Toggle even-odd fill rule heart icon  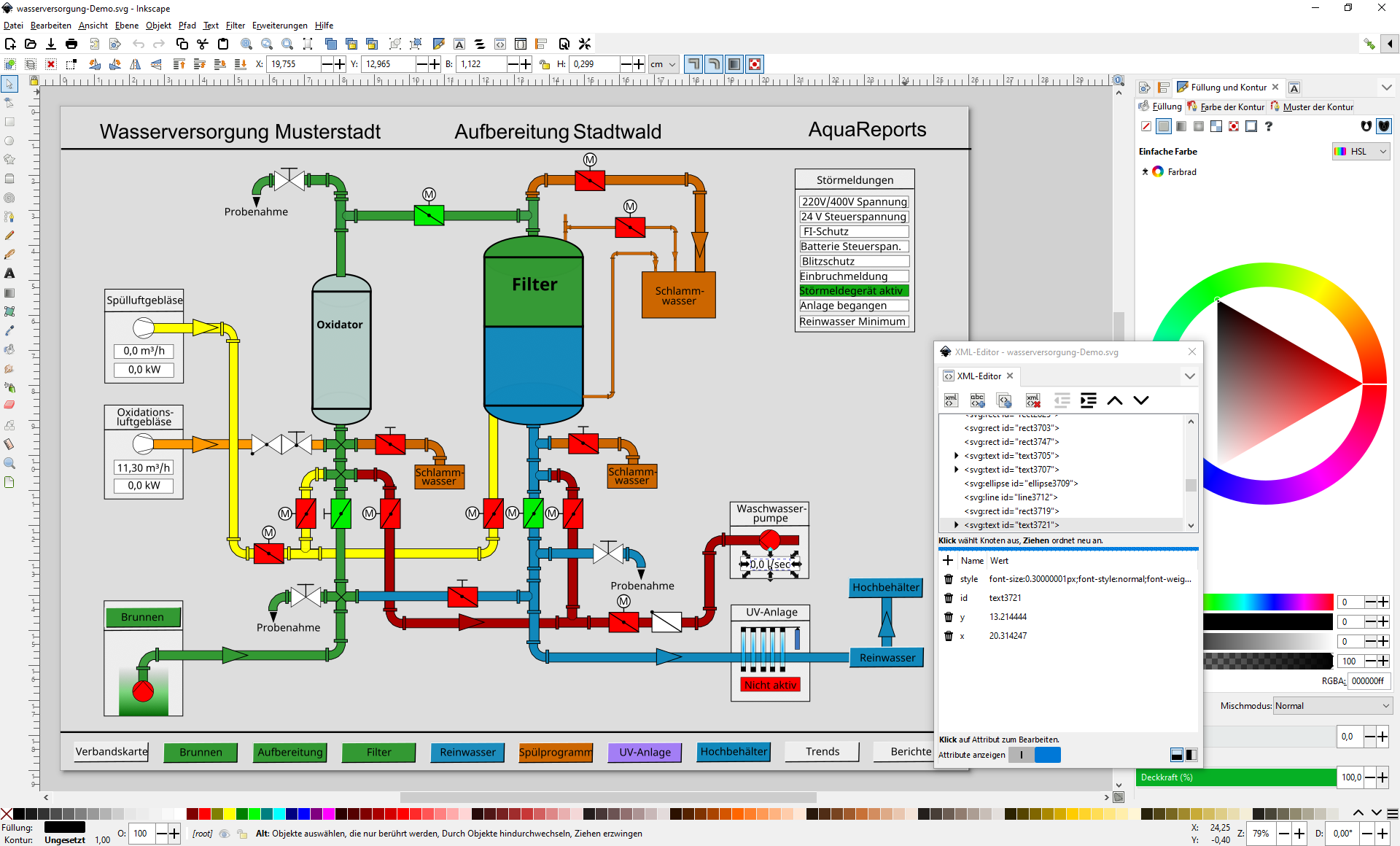[1366, 126]
